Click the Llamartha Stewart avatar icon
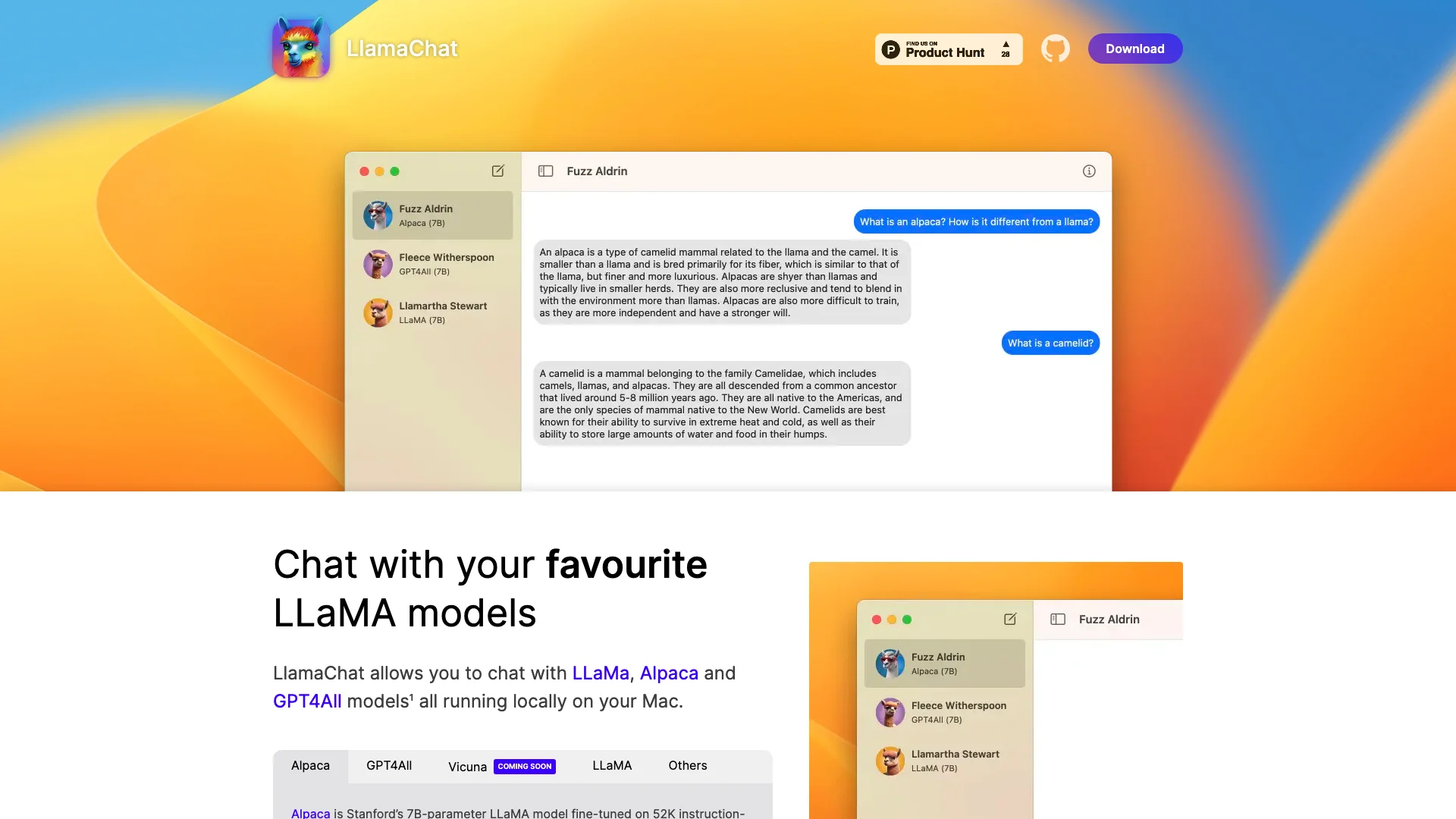Image resolution: width=1456 pixels, height=819 pixels. pos(377,311)
